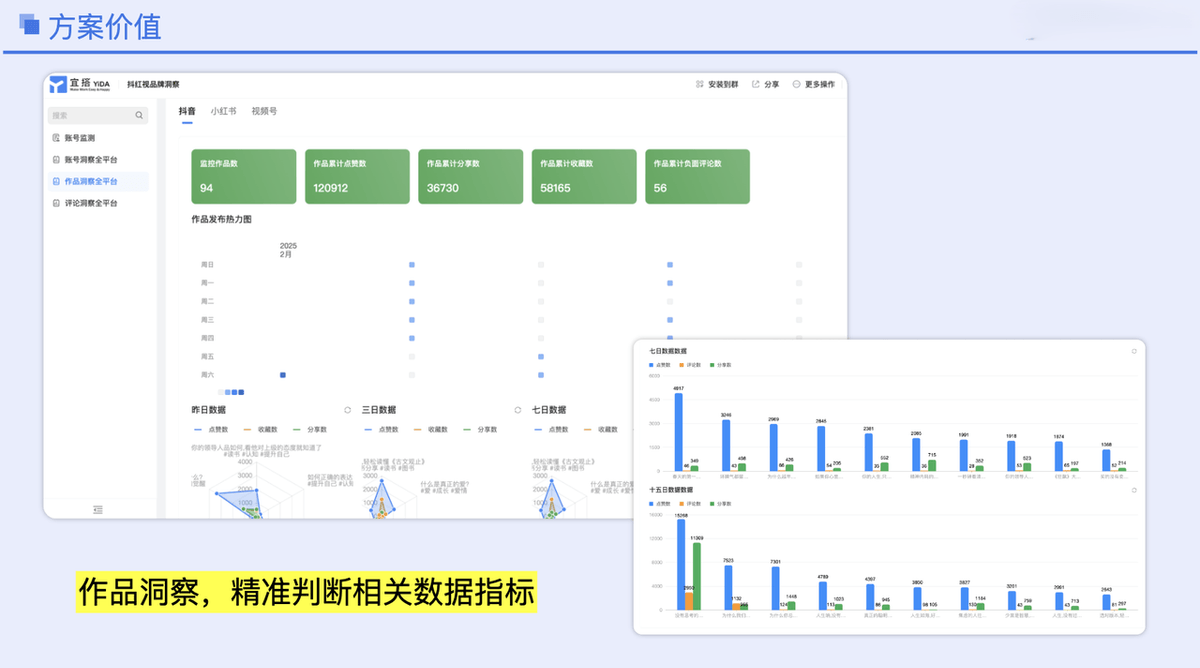
Task: Toggle the 评论数 legend in 七日数据数据 chart
Action: tap(692, 366)
